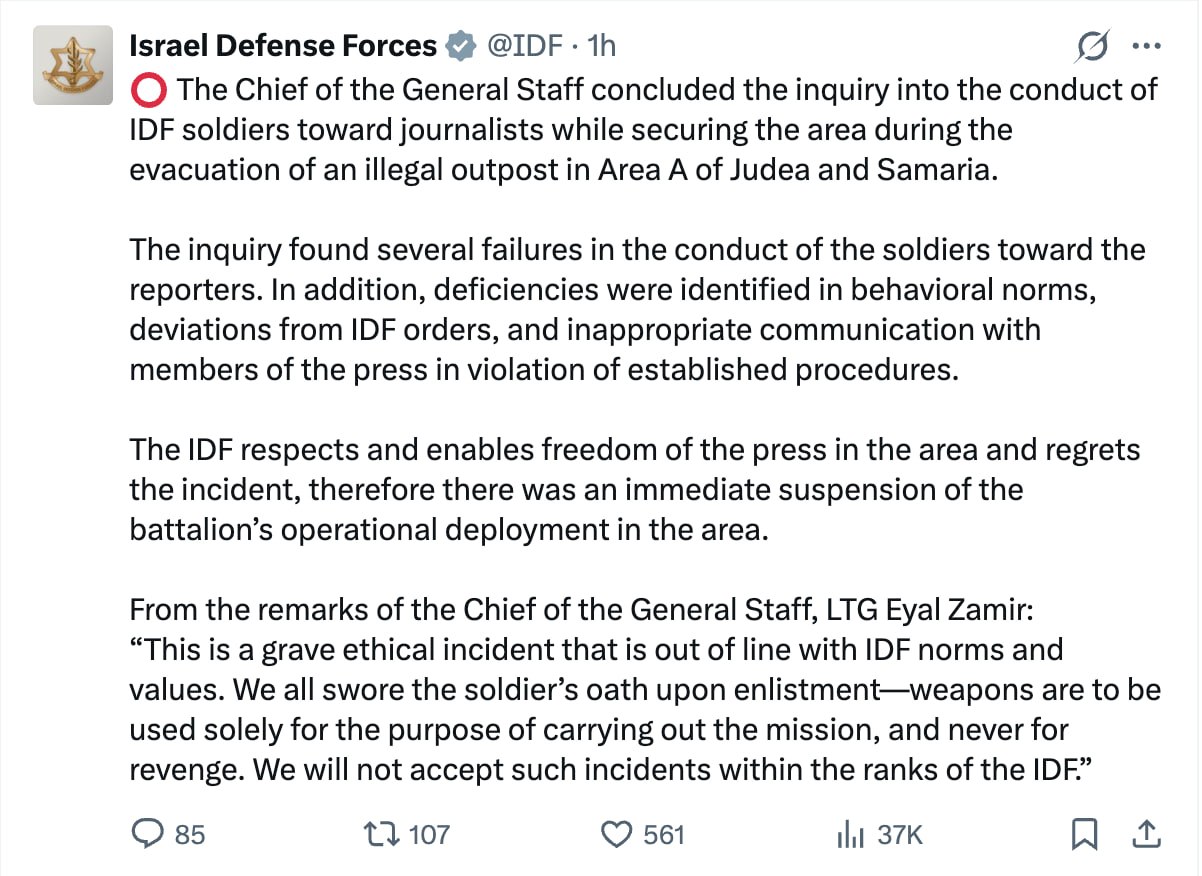Click the blue verified badge
The image size is (1202, 876).
tap(460, 45)
